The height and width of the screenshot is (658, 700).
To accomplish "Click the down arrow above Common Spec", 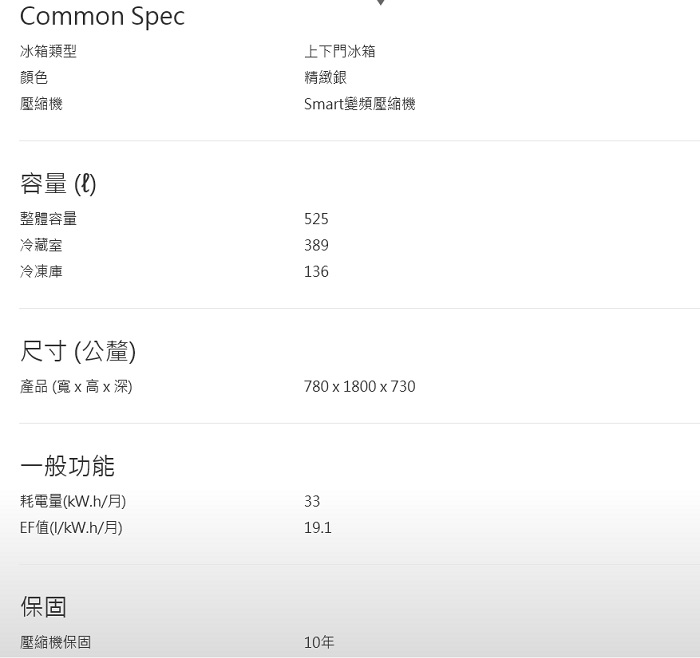I will 380,2.
